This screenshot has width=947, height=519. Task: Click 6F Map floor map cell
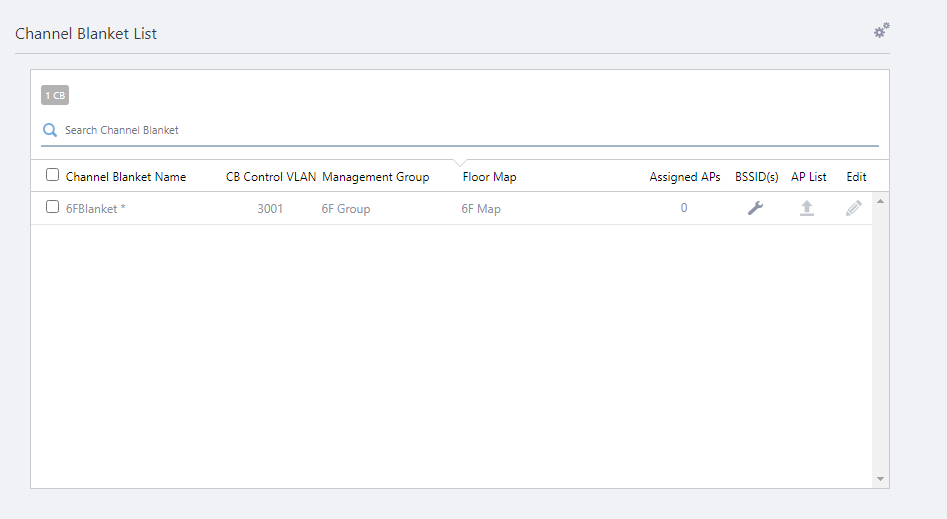(x=481, y=209)
